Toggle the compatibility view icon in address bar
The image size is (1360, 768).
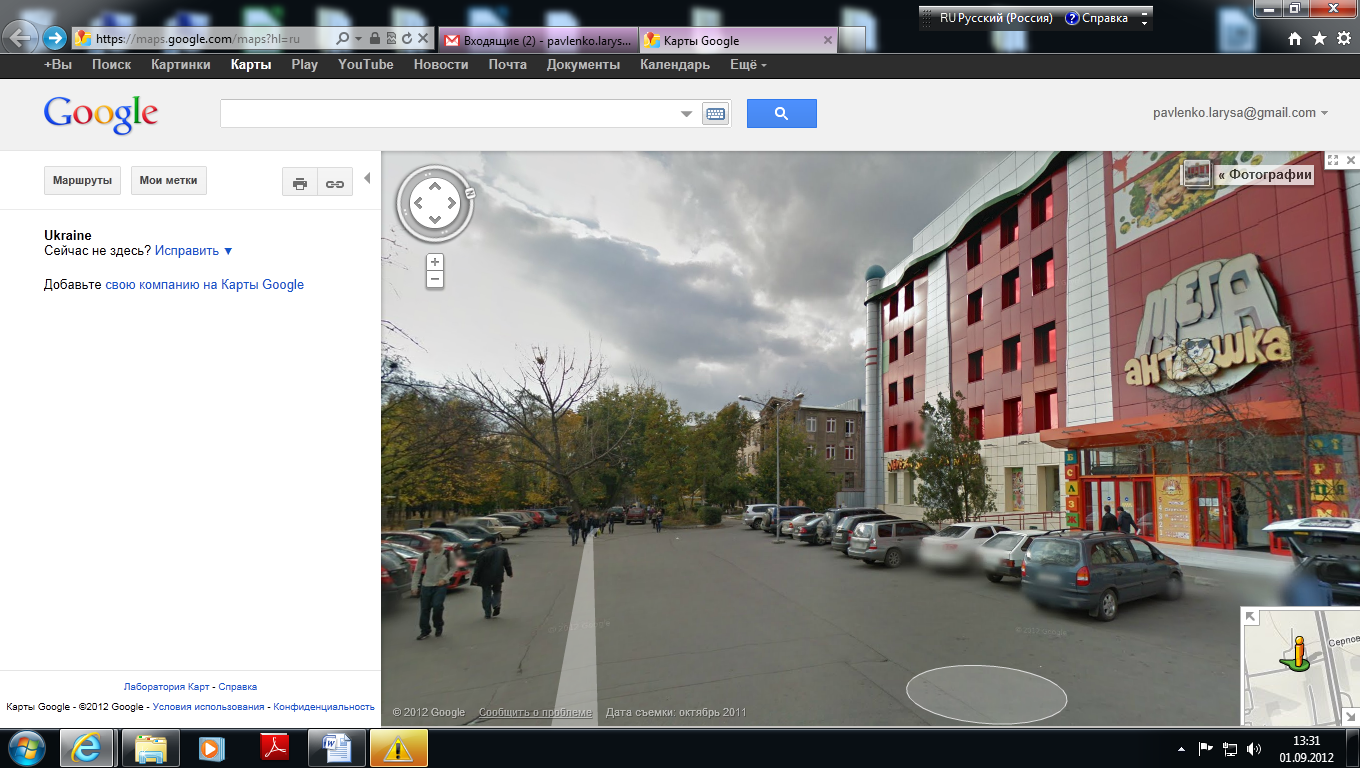coord(391,39)
